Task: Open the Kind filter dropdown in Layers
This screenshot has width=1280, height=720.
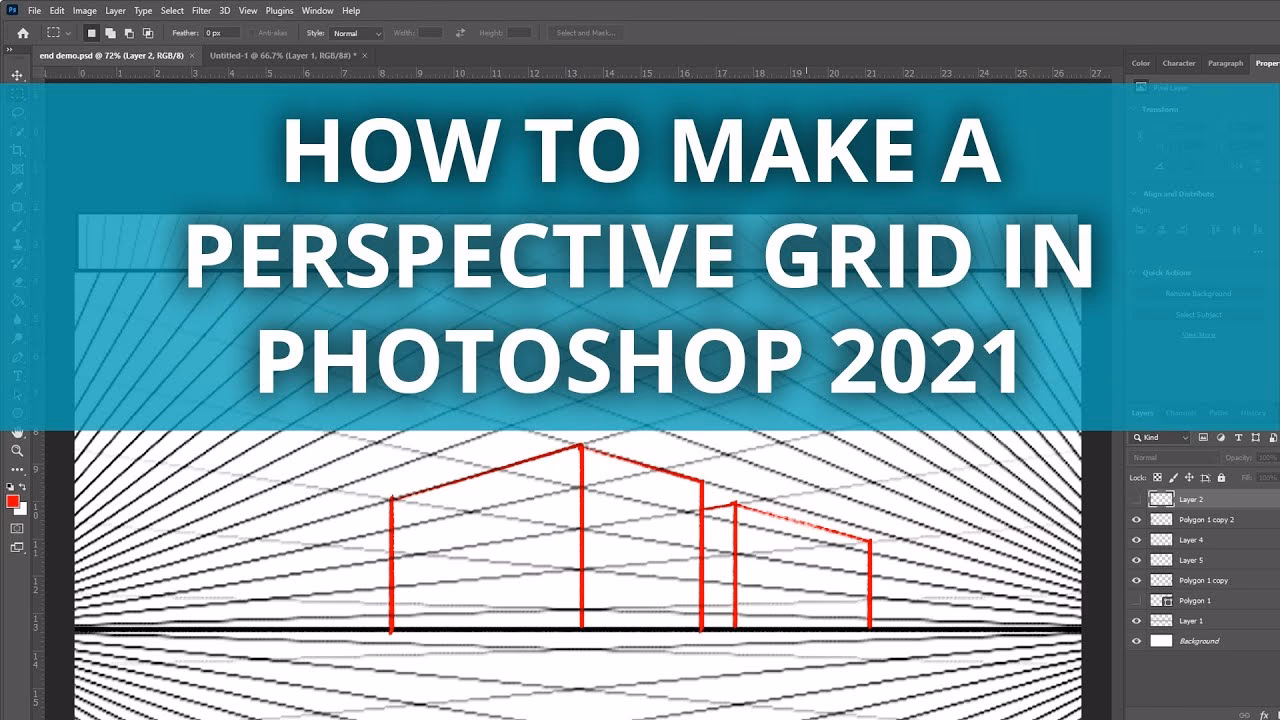Action: (x=1160, y=438)
